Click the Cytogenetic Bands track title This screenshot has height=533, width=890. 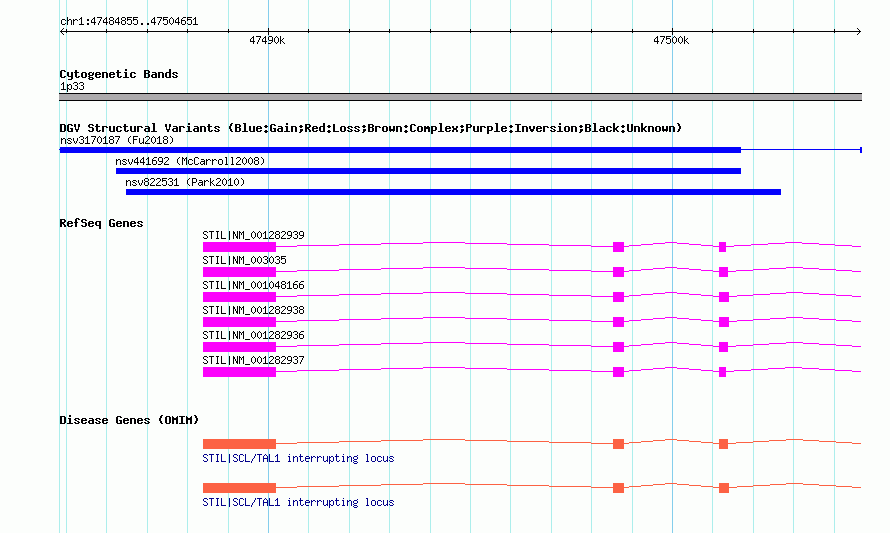point(119,74)
